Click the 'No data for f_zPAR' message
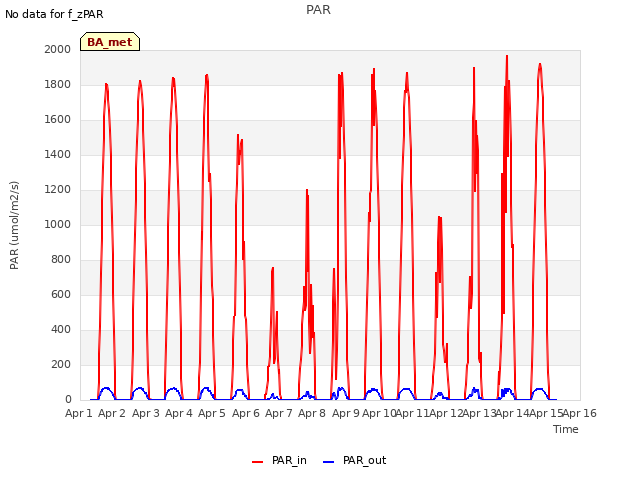The width and height of the screenshot is (640, 480). click(54, 14)
